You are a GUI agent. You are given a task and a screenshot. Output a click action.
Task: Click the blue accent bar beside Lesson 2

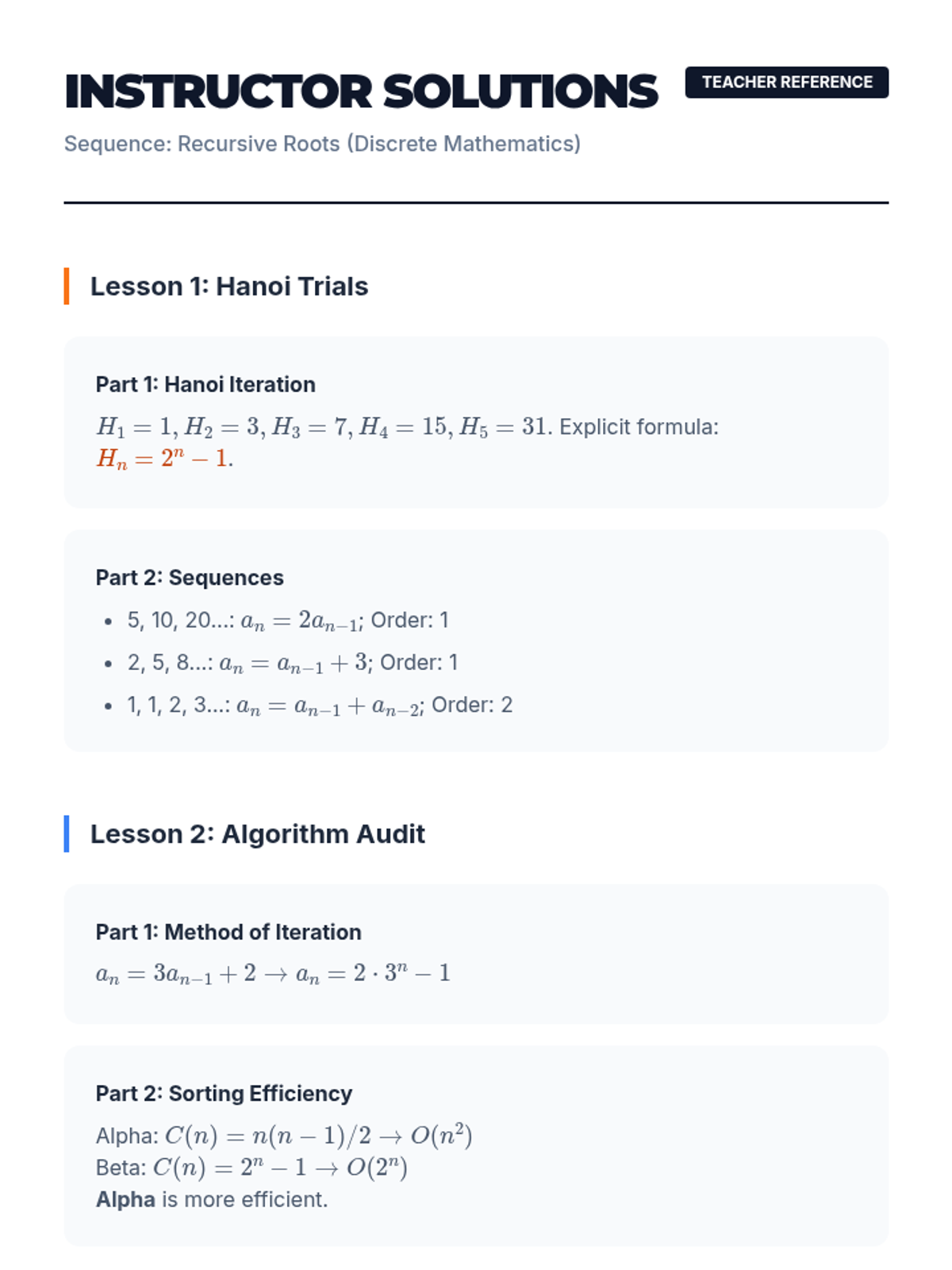67,833
